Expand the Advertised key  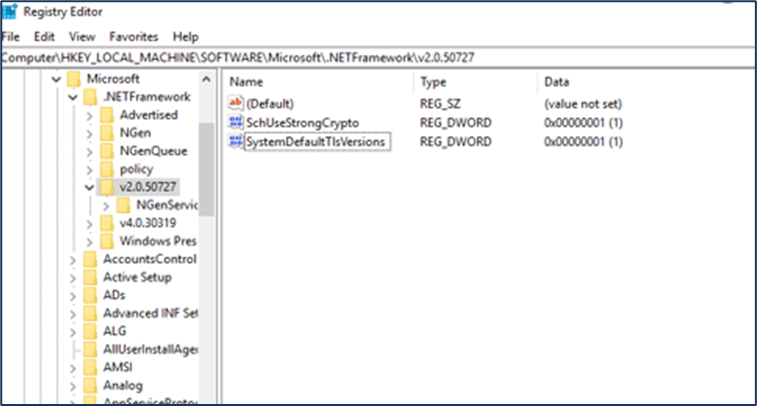click(x=89, y=115)
